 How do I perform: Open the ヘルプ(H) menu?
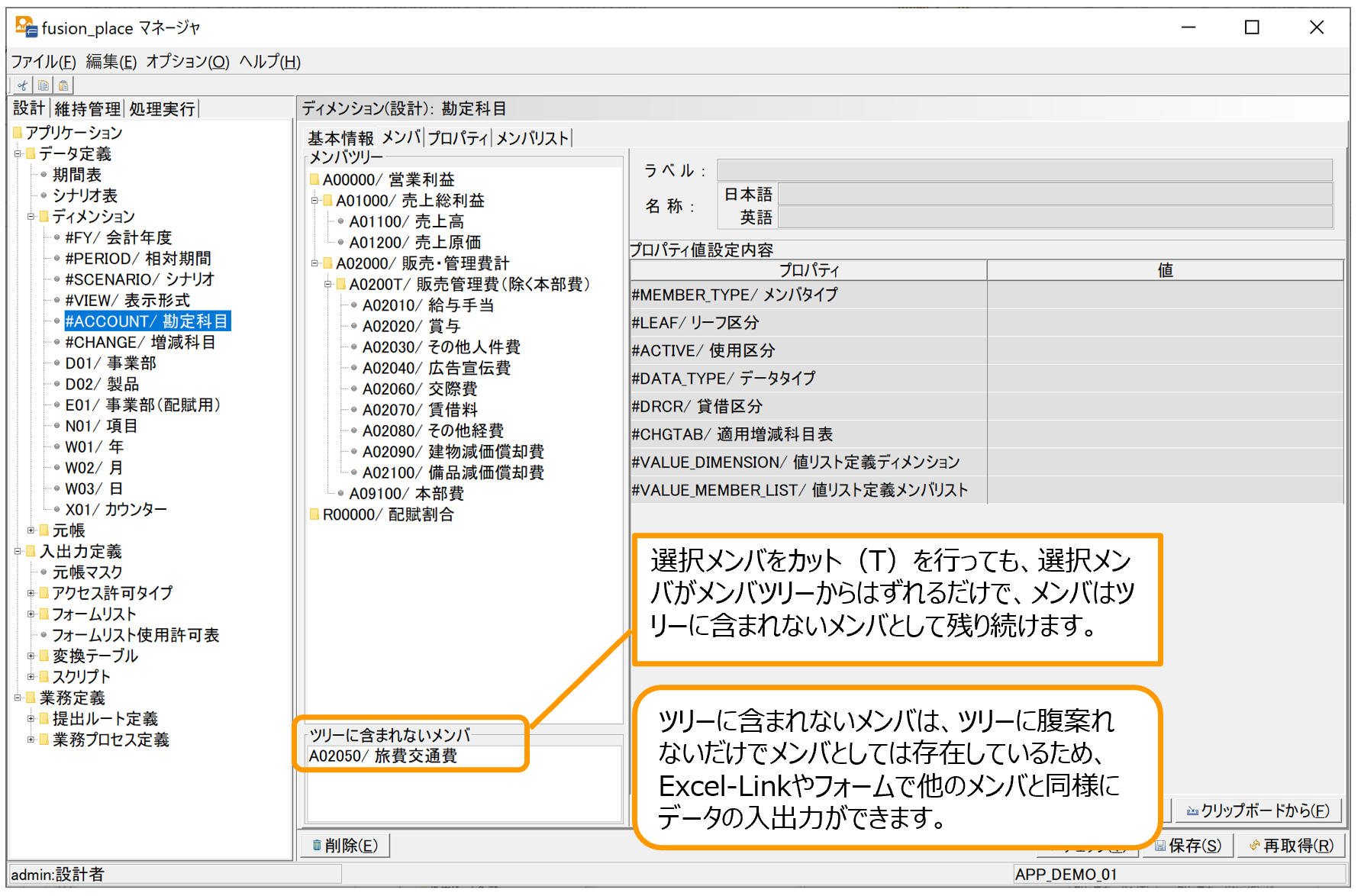(270, 62)
